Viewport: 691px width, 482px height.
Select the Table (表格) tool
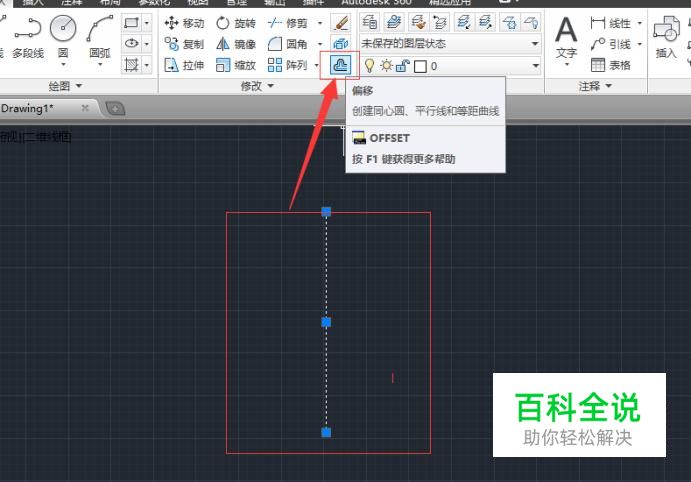pyautogui.click(x=611, y=65)
